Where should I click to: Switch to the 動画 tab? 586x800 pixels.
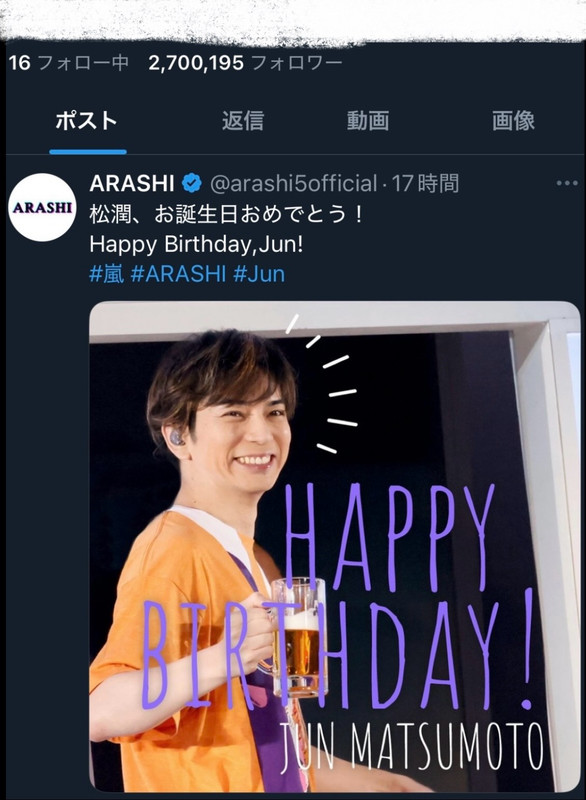(x=368, y=121)
